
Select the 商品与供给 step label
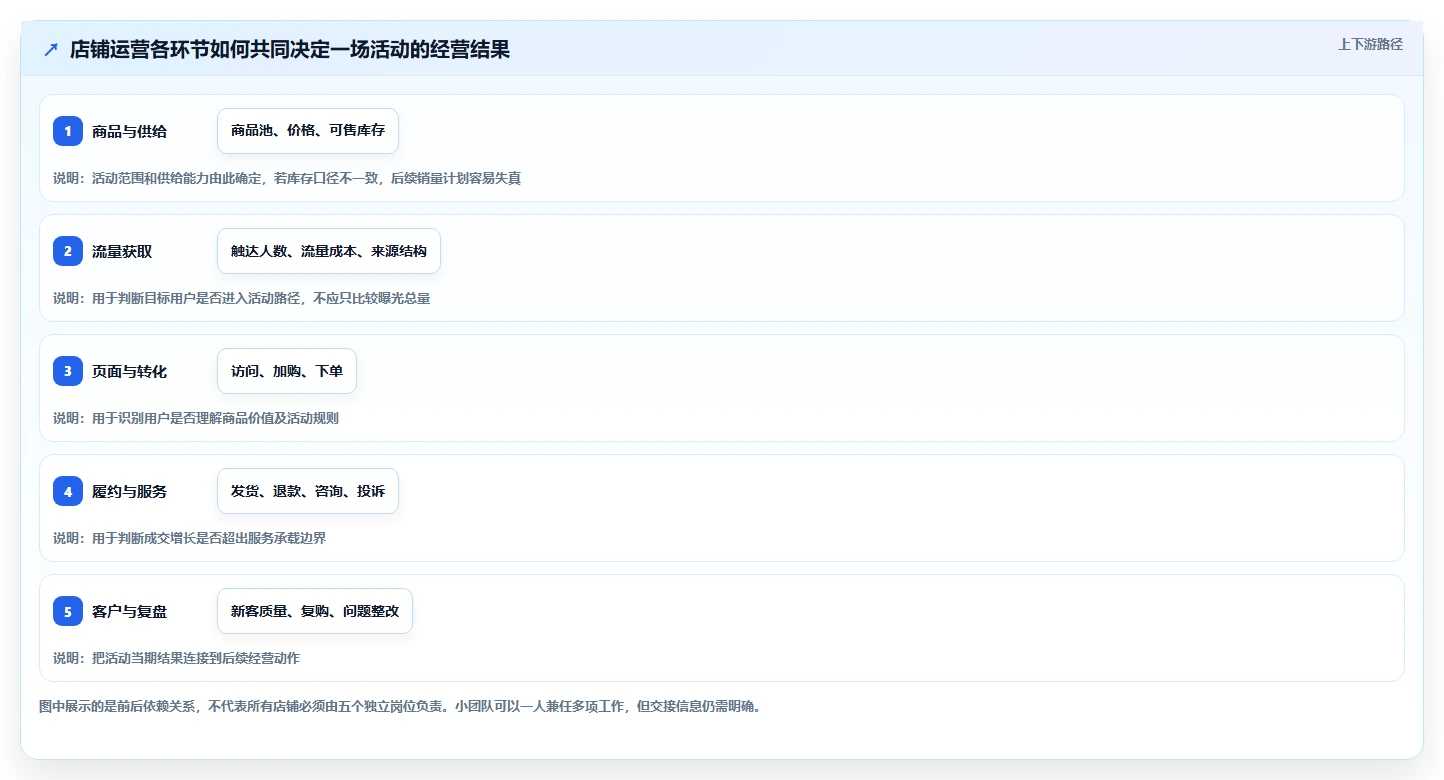(x=129, y=131)
